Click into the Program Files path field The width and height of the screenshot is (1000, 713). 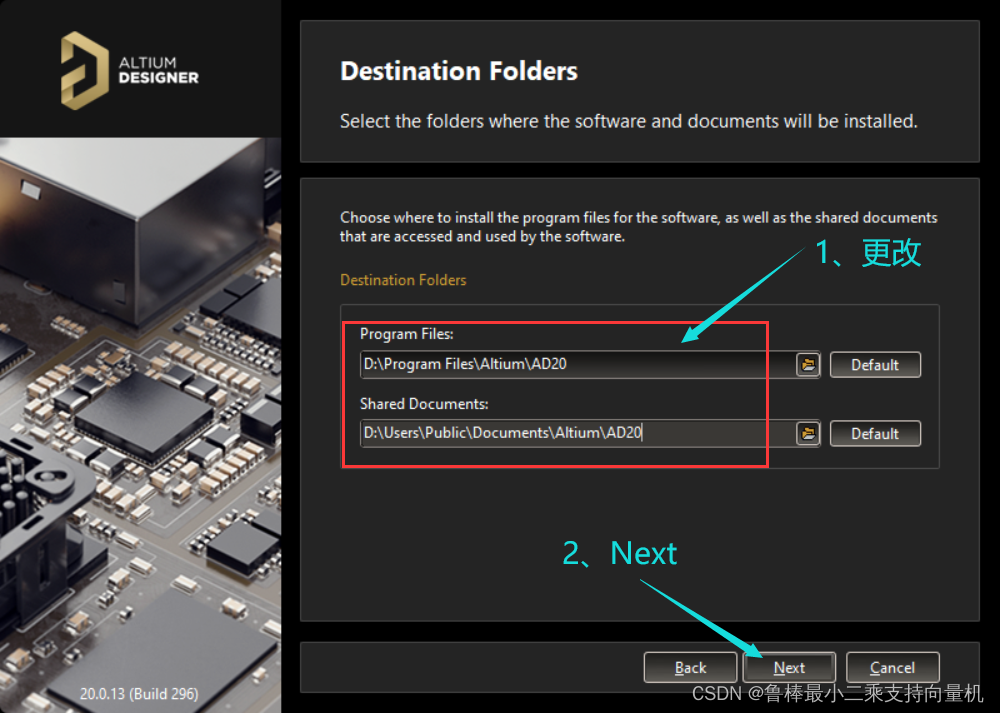pos(577,365)
